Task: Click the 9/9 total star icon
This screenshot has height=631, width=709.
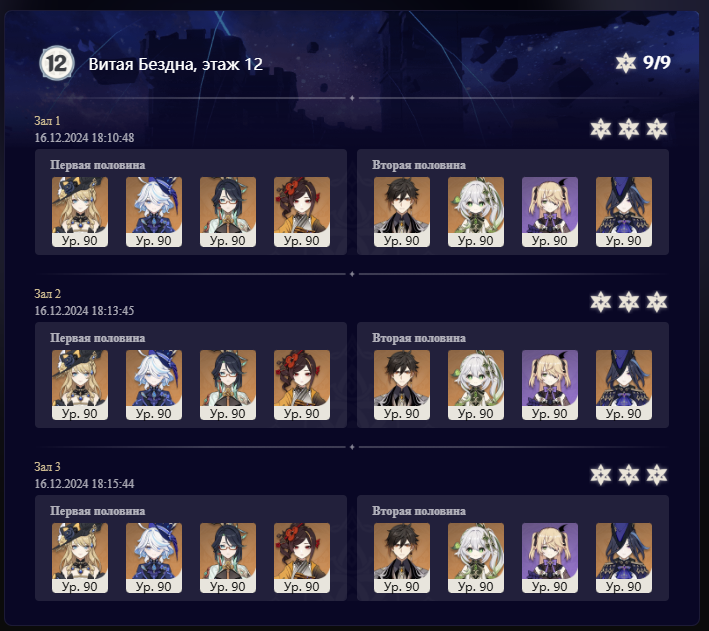Action: [x=626, y=63]
